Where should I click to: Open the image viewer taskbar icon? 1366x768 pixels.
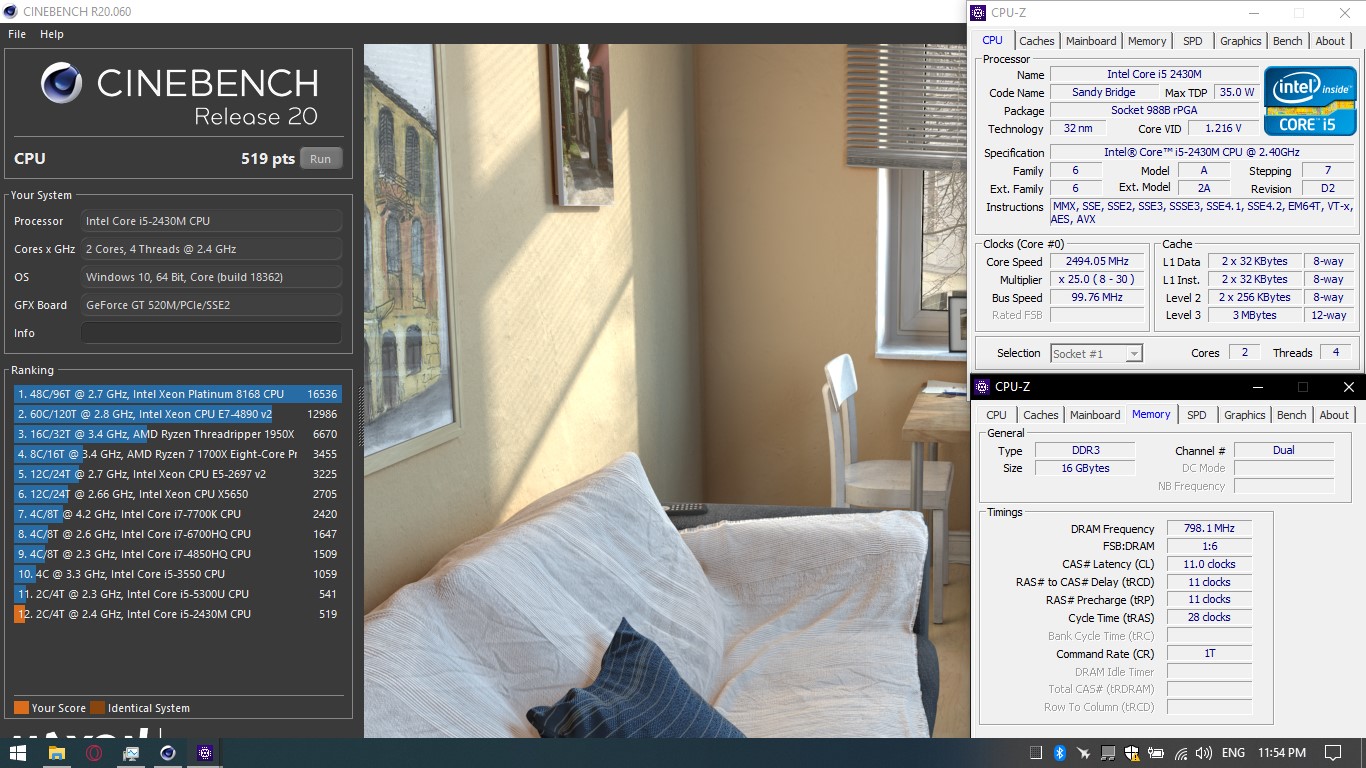[131, 753]
